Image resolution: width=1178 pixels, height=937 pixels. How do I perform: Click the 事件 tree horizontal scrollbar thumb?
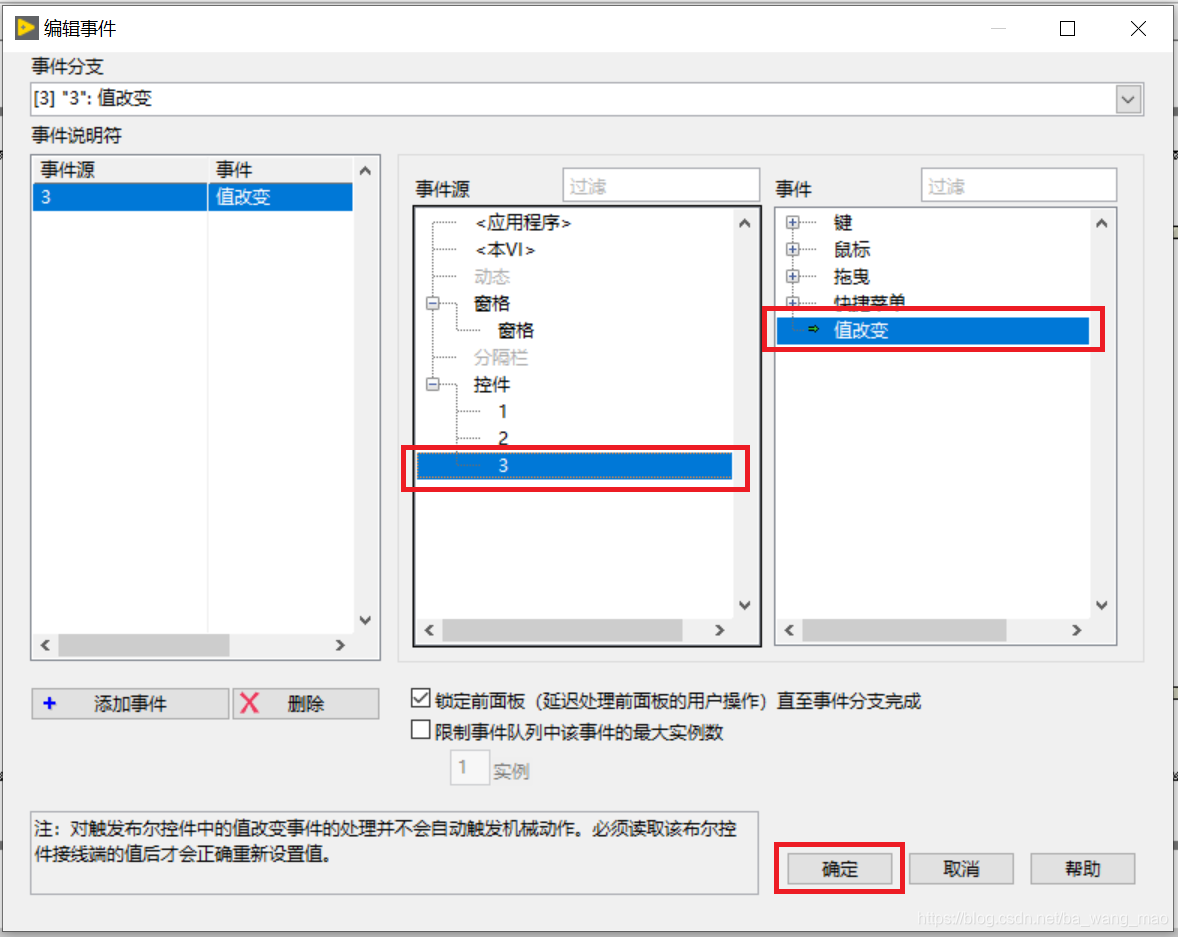904,630
